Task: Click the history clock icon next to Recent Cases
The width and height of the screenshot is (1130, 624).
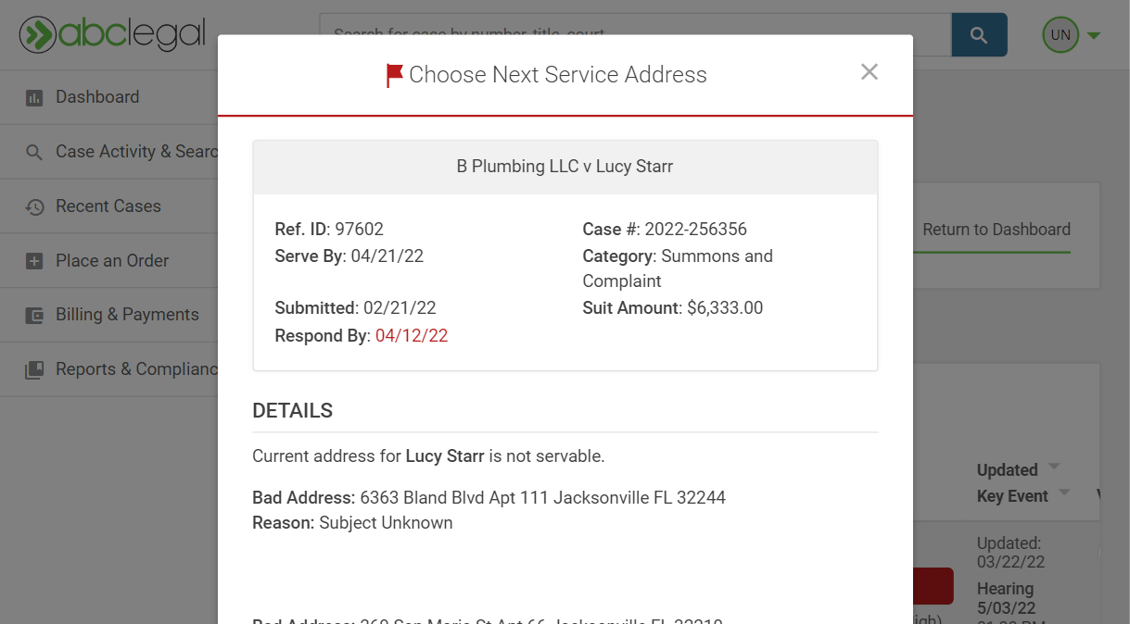Action: tap(34, 206)
